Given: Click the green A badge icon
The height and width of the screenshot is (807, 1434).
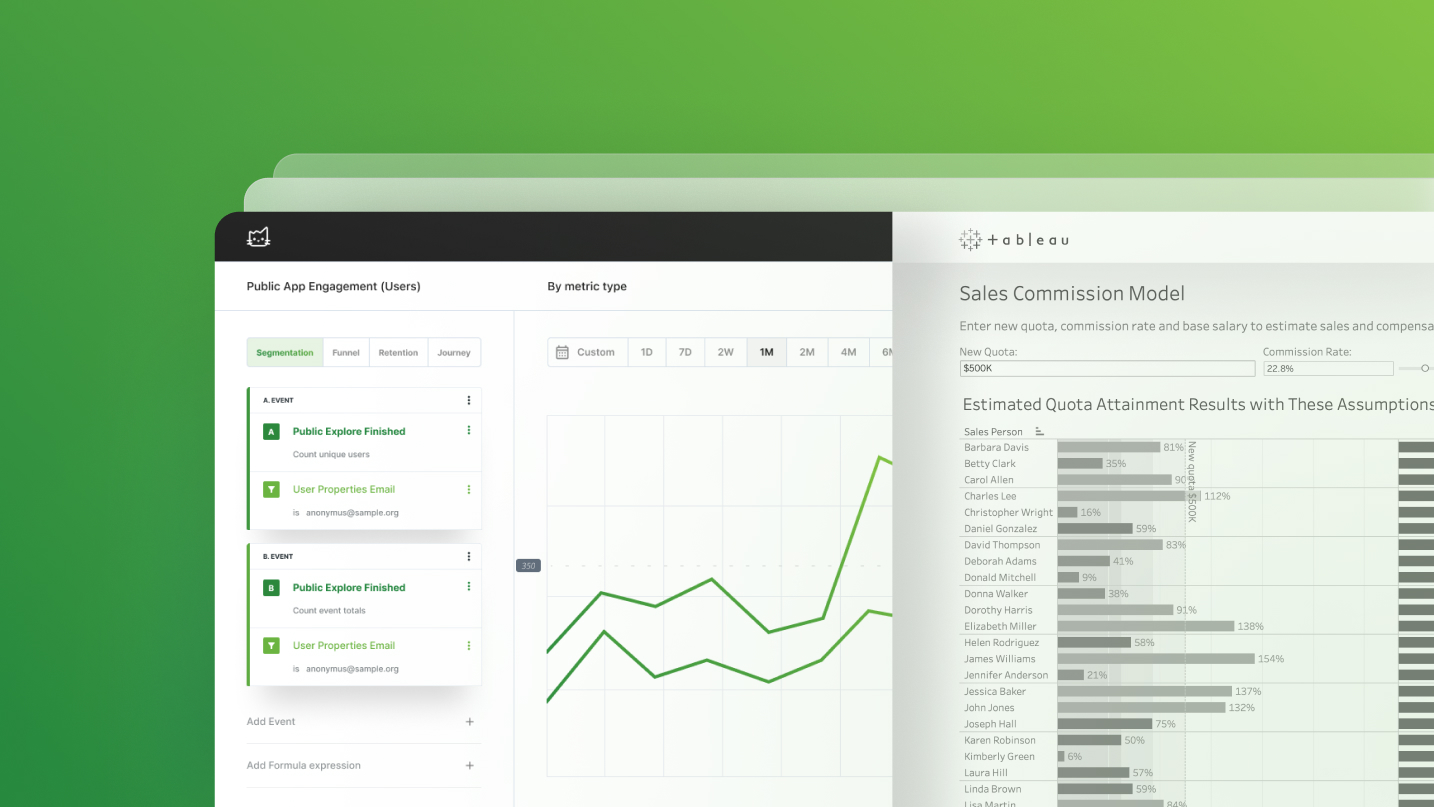Looking at the screenshot, I should (x=271, y=432).
